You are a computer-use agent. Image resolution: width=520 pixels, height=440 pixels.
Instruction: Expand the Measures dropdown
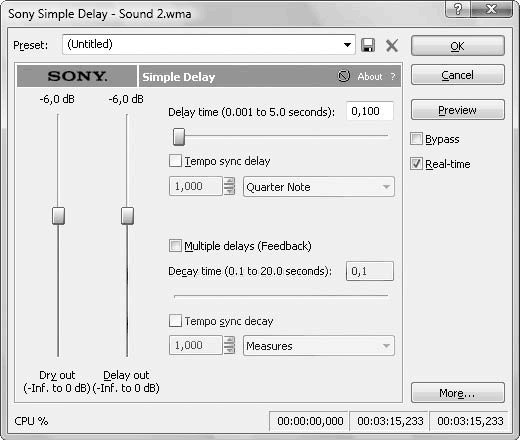click(318, 346)
